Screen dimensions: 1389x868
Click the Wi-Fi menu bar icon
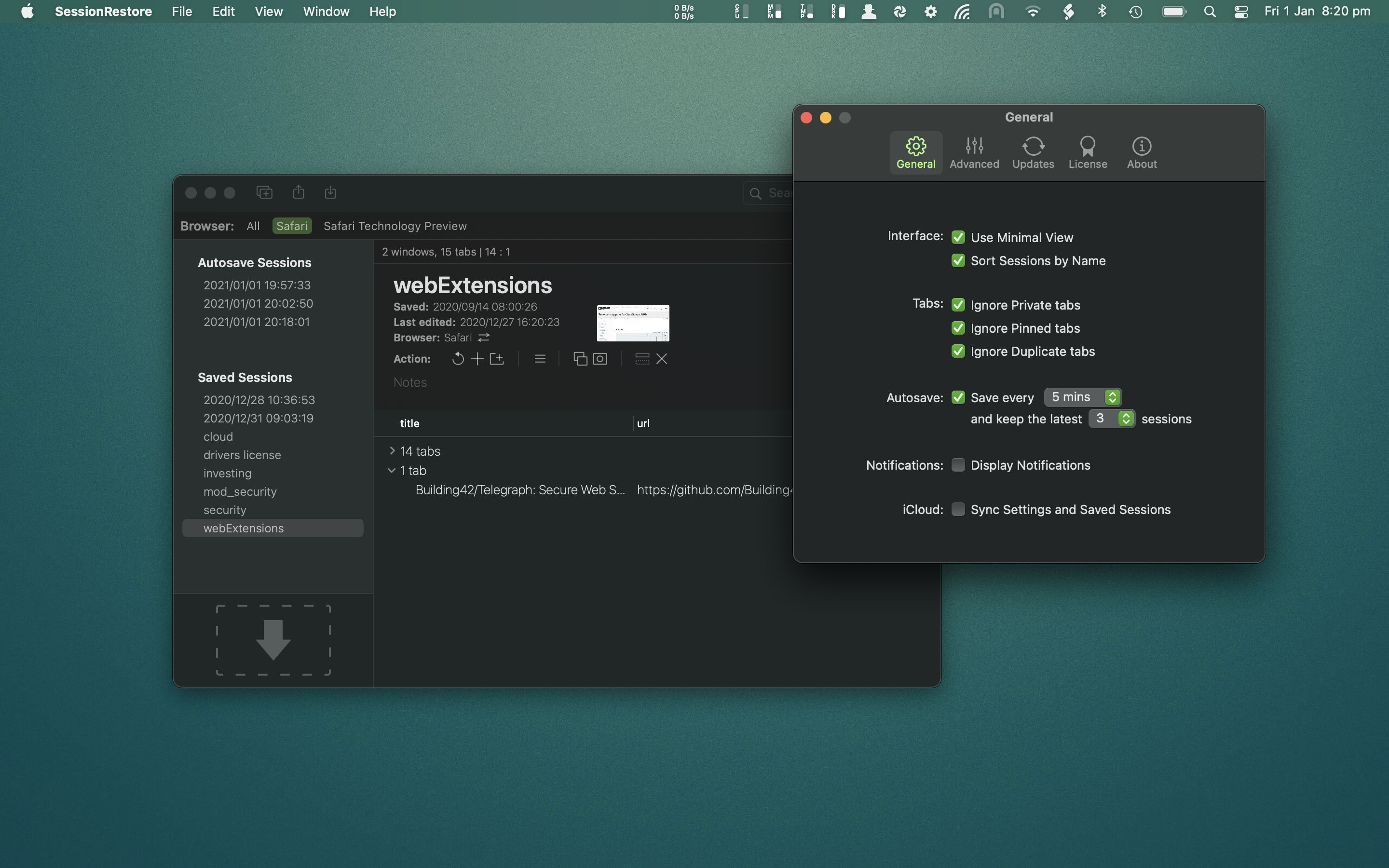coord(1033,12)
